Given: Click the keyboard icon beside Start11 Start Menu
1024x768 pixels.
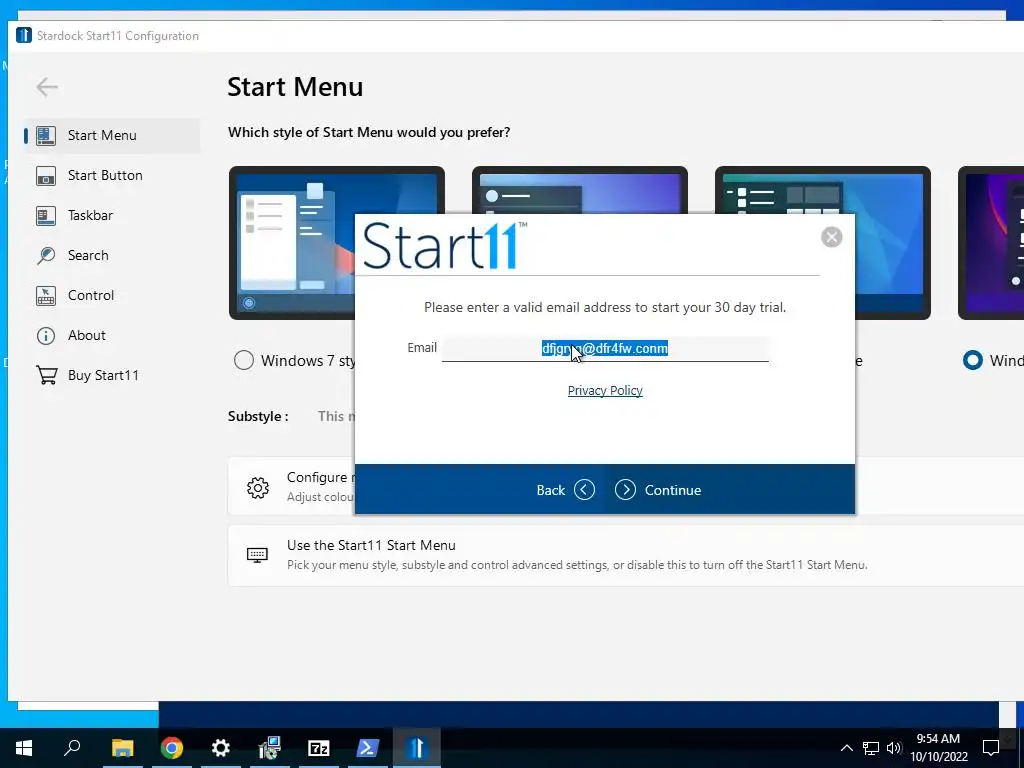Looking at the screenshot, I should tap(257, 555).
